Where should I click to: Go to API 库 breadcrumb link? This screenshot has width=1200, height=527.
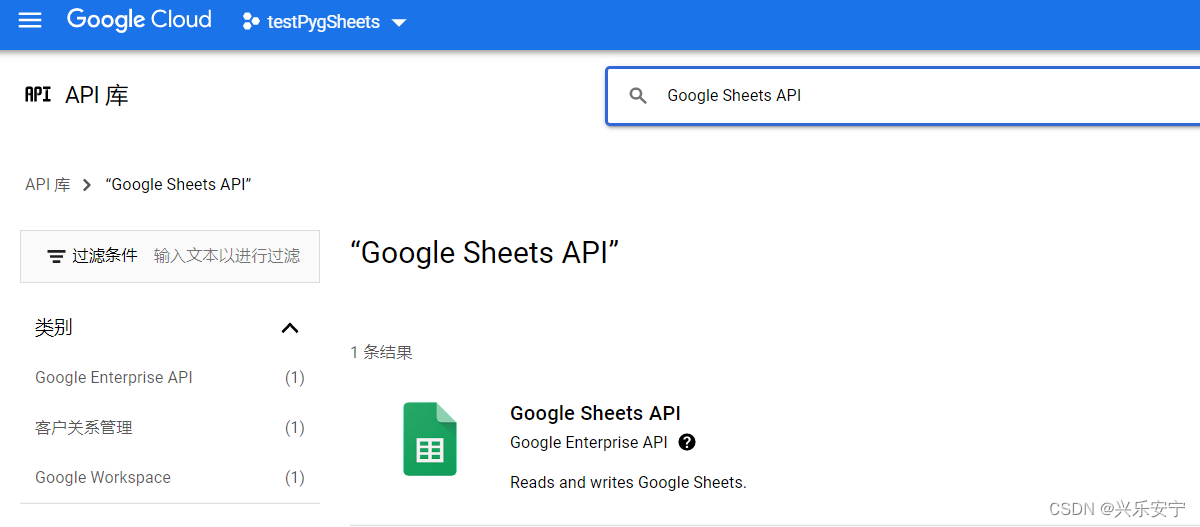48,185
